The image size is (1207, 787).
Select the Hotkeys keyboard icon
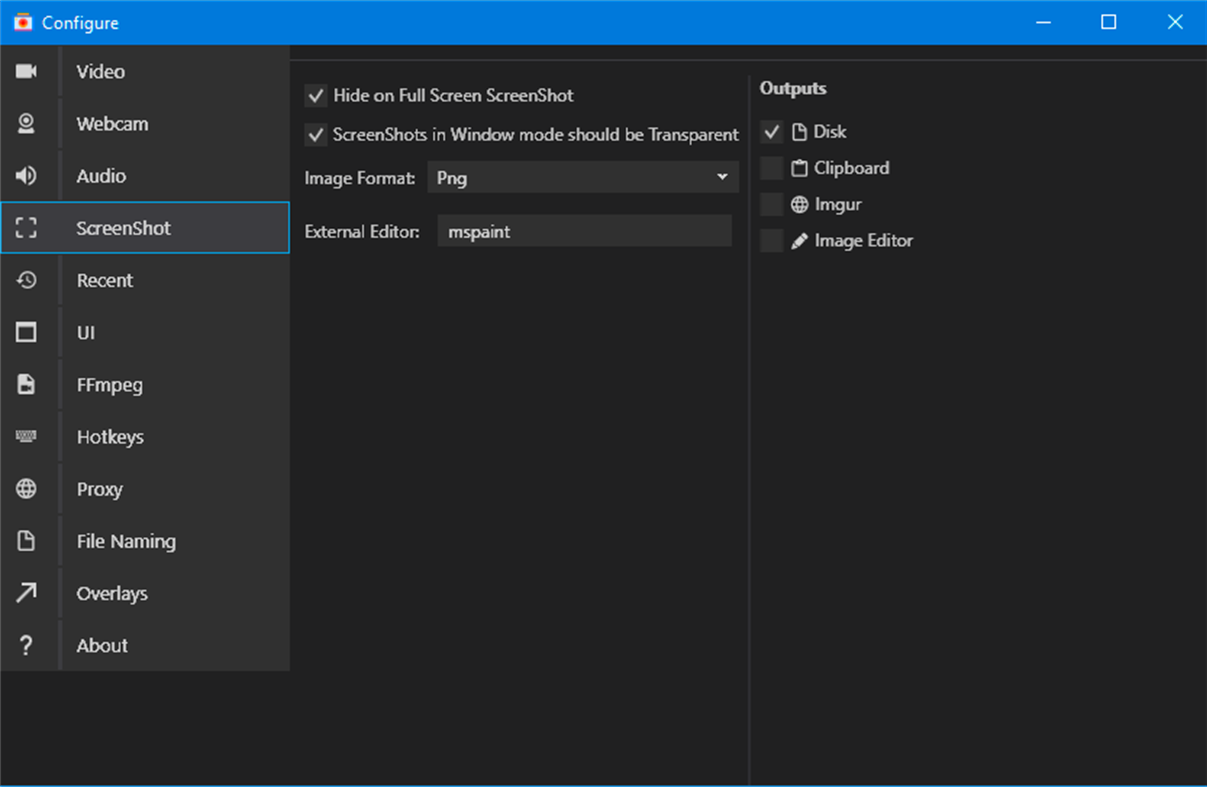26,437
